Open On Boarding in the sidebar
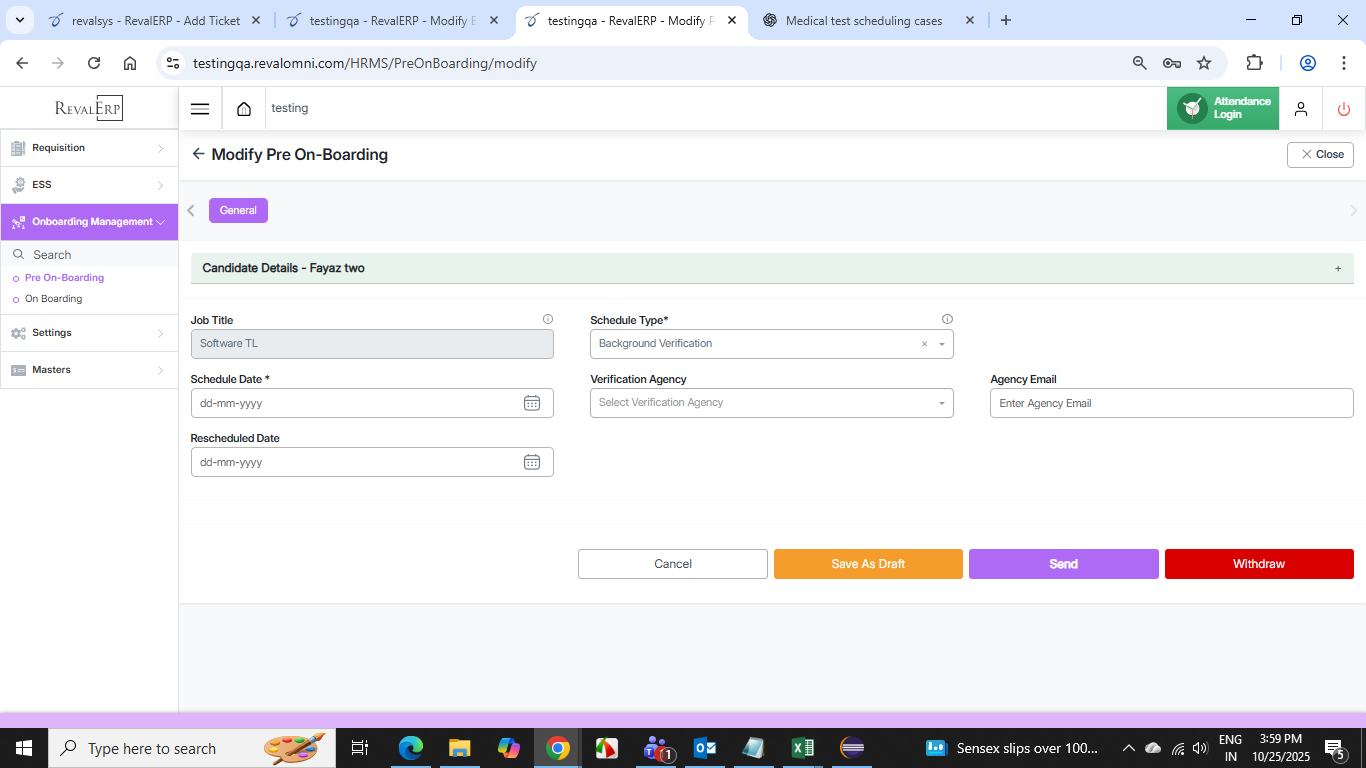Viewport: 1366px width, 768px height. (54, 299)
